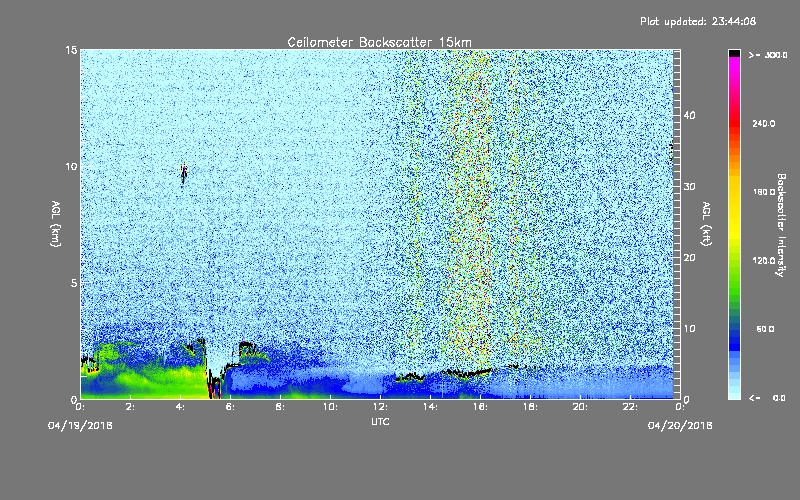Click the '22:' hour tick label
Viewport: 800px width, 500px height.
pos(630,407)
